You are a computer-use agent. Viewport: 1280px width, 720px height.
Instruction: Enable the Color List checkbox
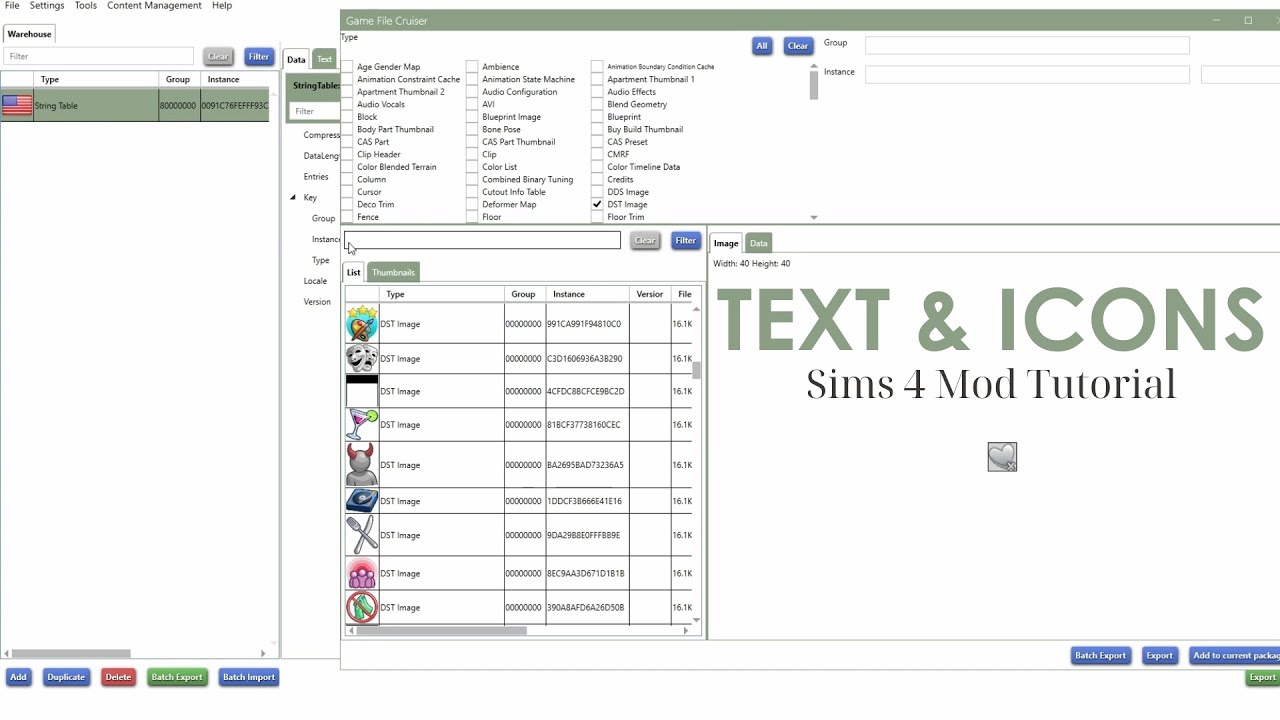(472, 167)
